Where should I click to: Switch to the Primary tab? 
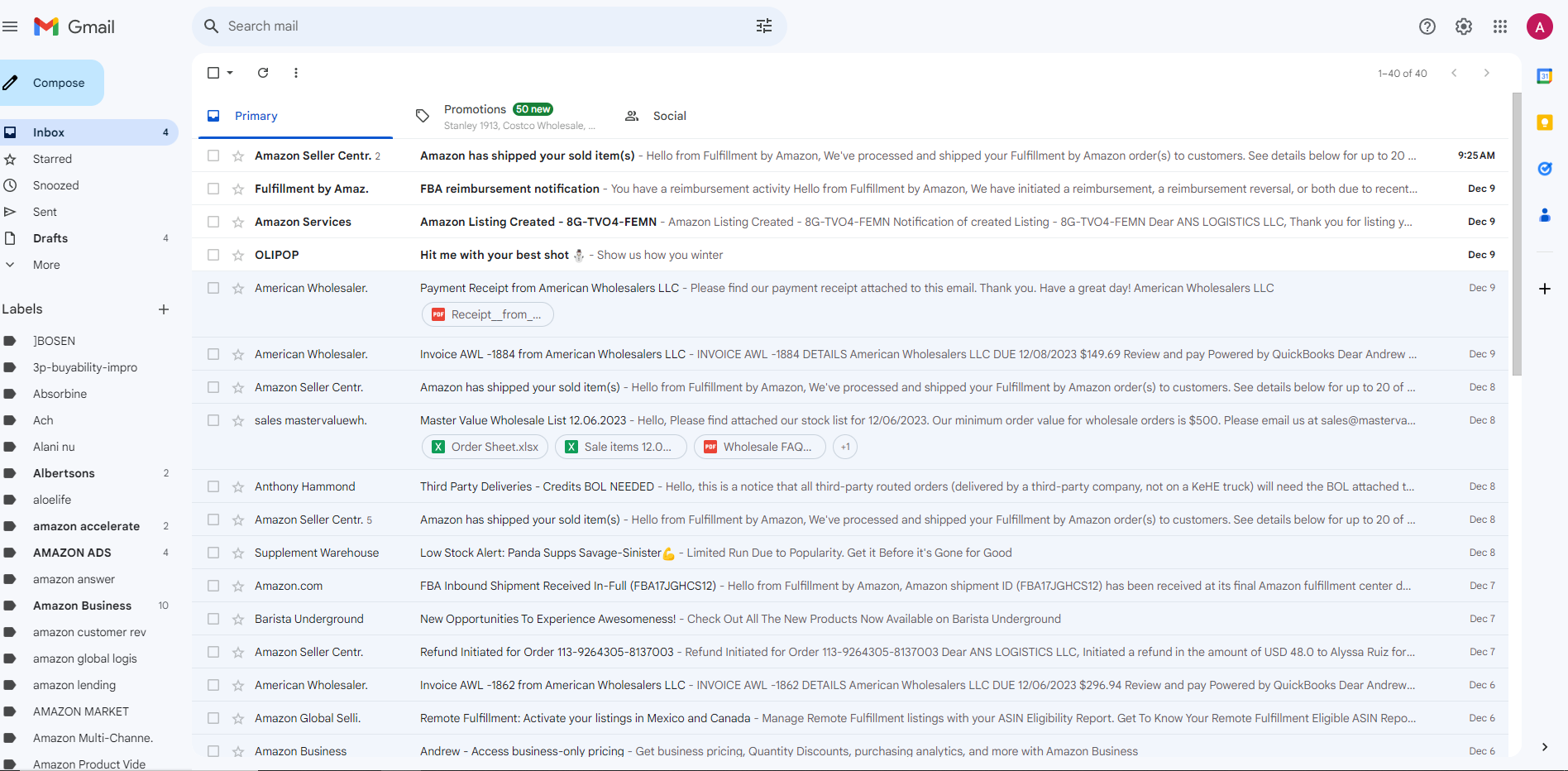pos(295,116)
